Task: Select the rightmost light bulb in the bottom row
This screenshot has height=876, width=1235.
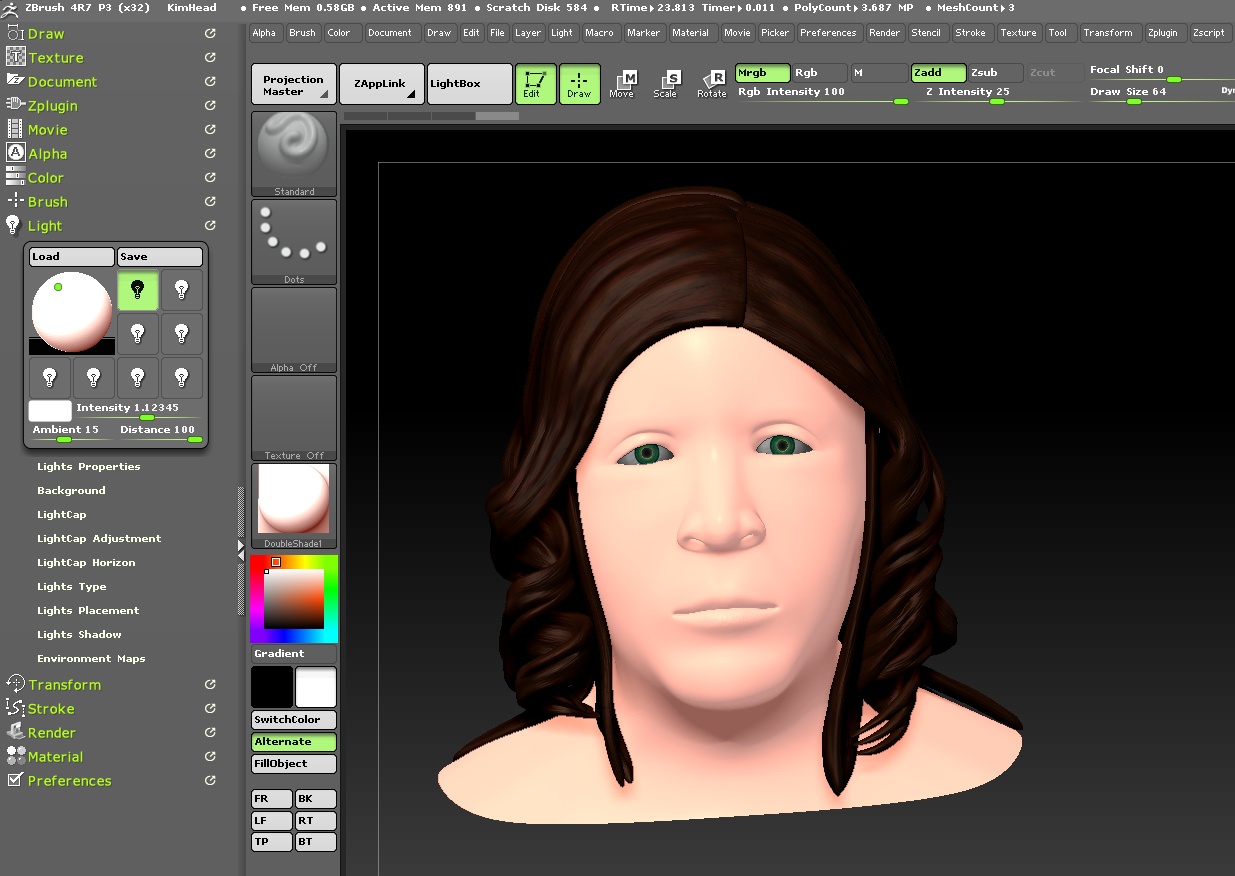Action: click(182, 378)
